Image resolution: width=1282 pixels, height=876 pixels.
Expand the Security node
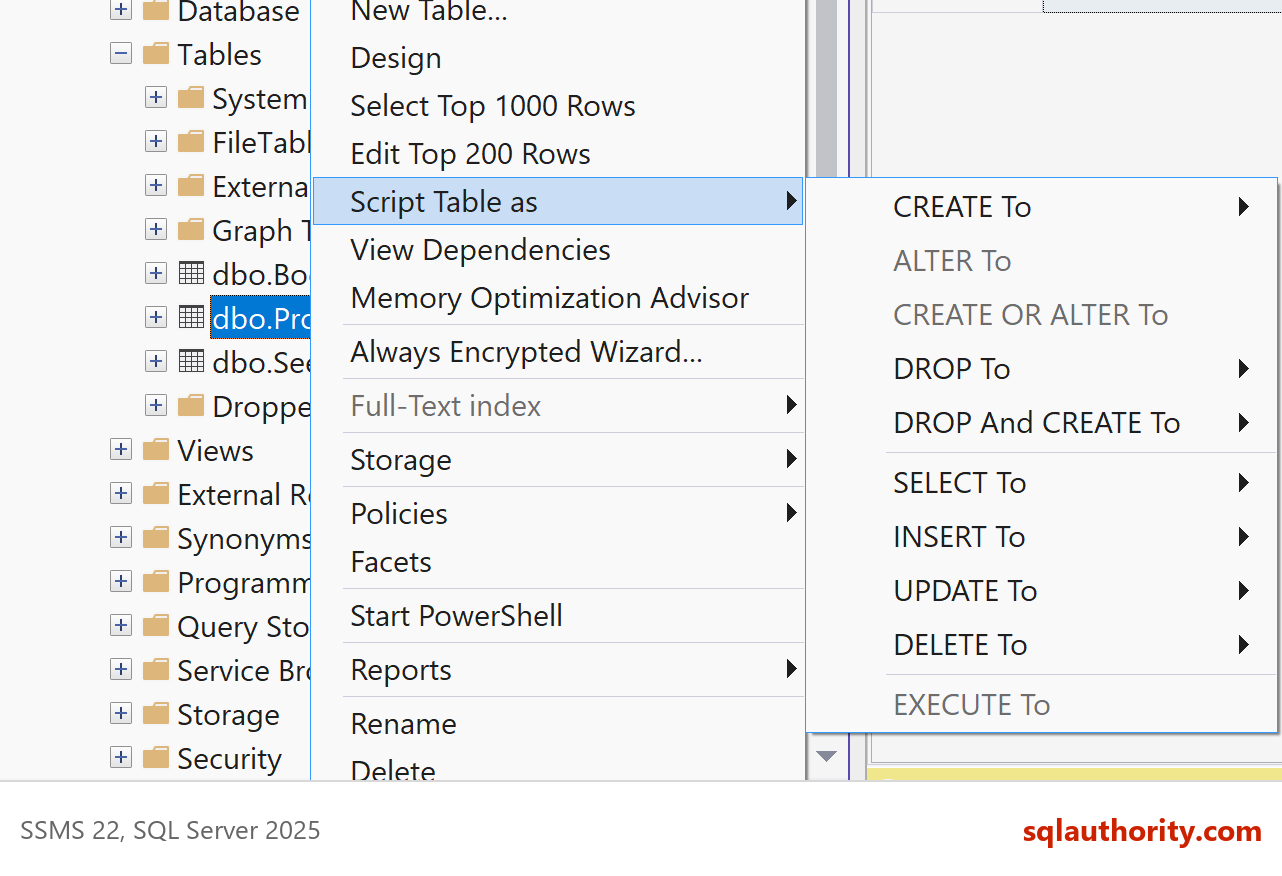click(x=121, y=758)
